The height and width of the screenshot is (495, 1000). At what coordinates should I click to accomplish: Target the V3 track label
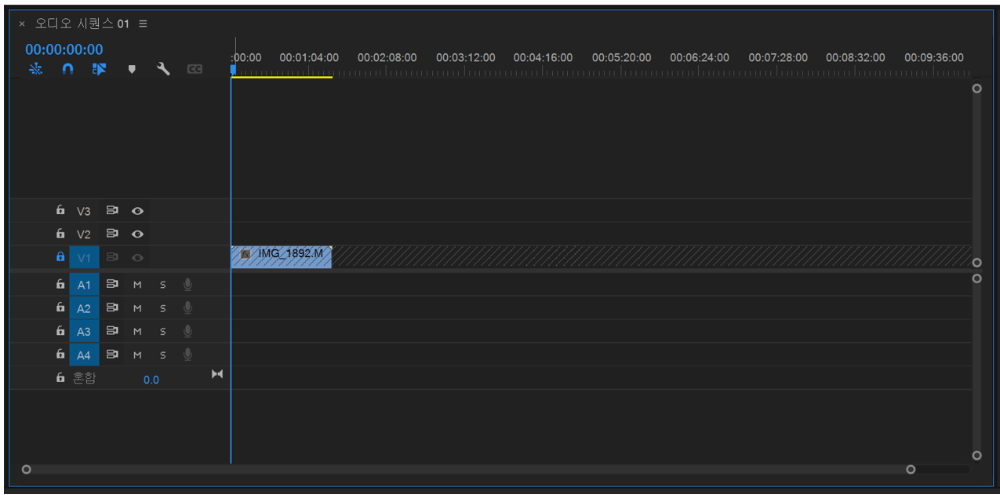coord(84,211)
